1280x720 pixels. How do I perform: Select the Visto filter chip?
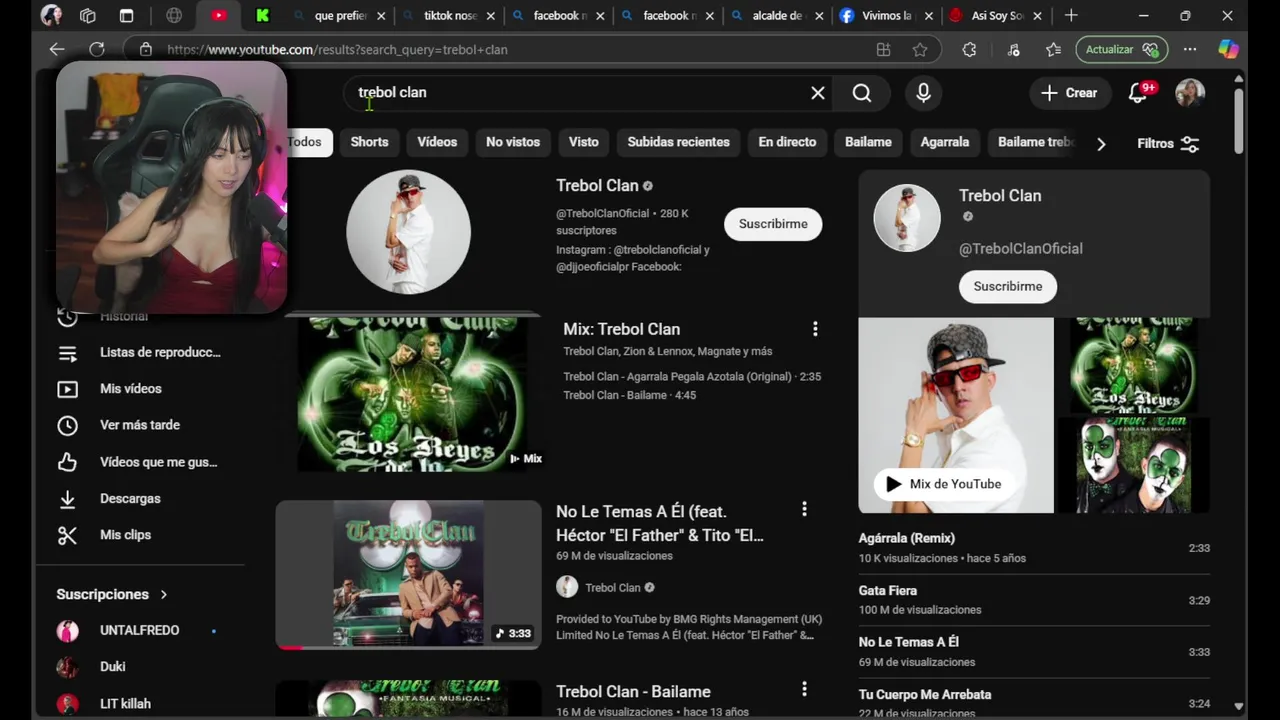[584, 142]
